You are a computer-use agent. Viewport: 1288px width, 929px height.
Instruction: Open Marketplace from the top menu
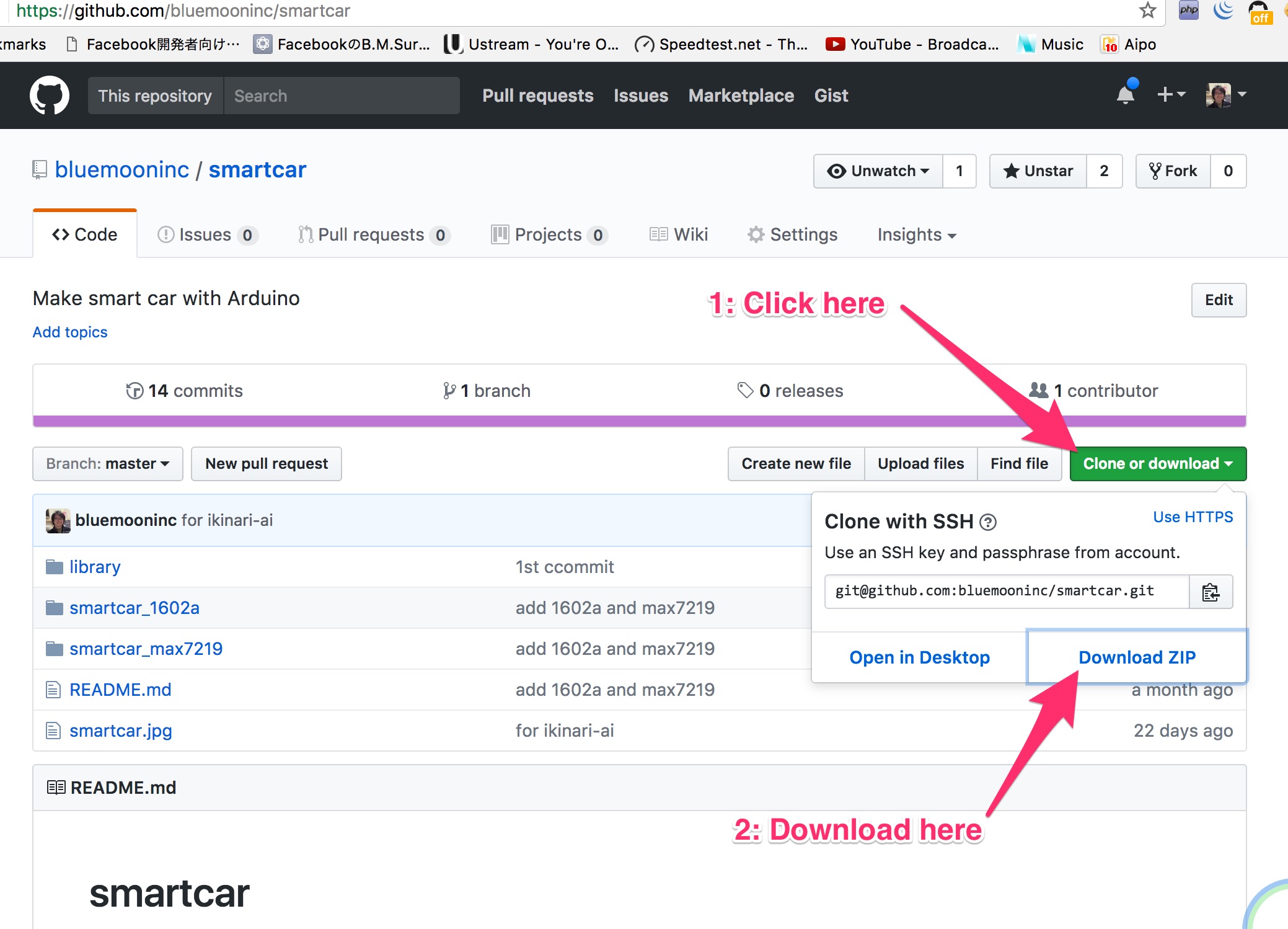click(x=741, y=96)
